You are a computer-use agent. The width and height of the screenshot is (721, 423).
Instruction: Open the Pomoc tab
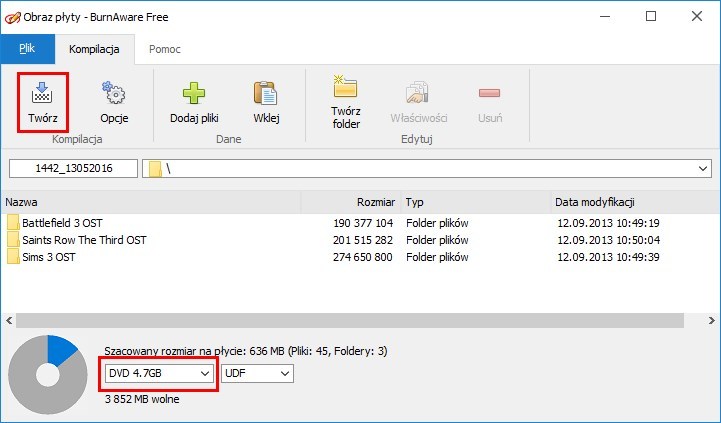tap(165, 49)
